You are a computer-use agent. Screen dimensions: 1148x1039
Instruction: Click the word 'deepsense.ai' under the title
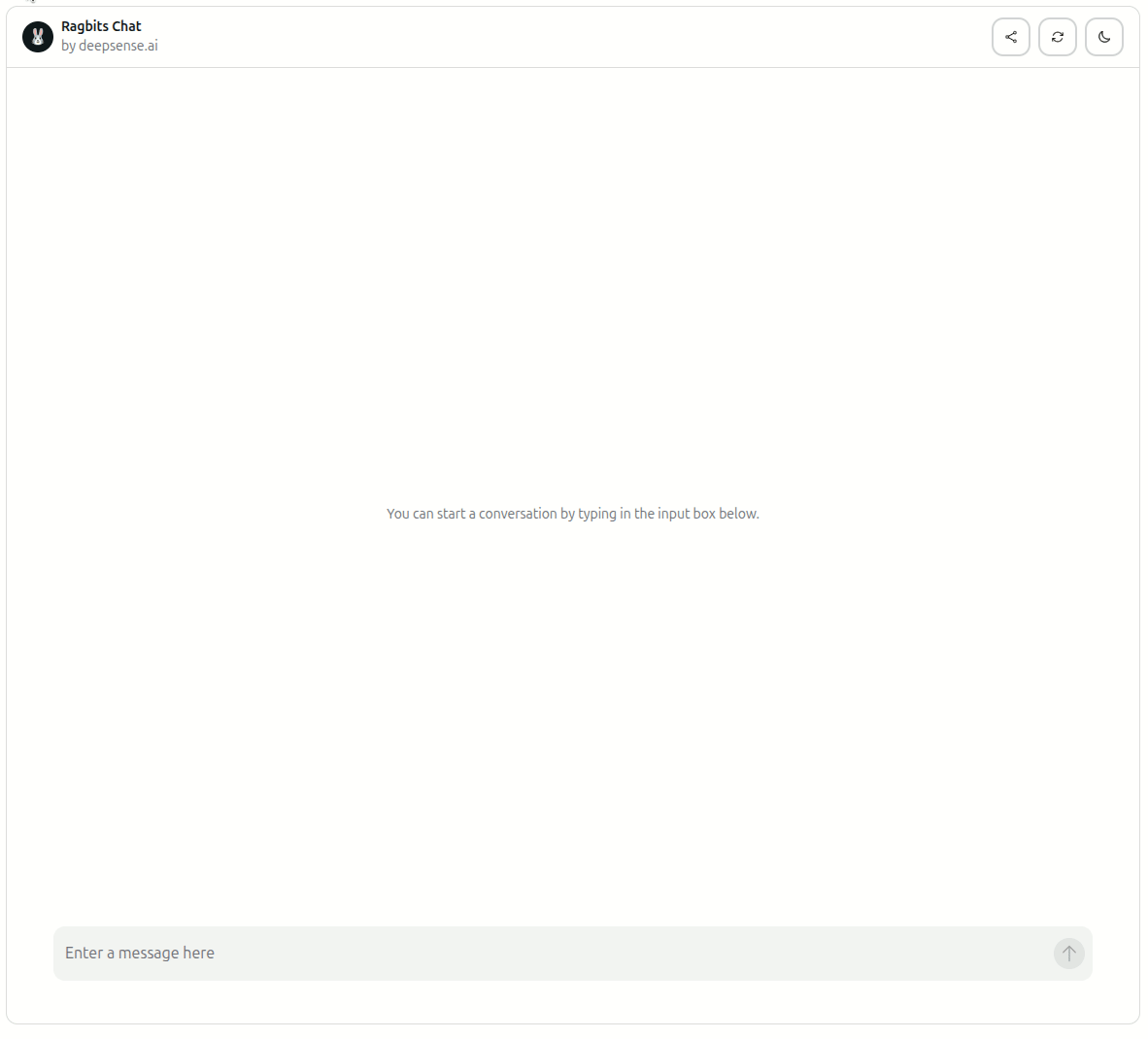pos(118,46)
